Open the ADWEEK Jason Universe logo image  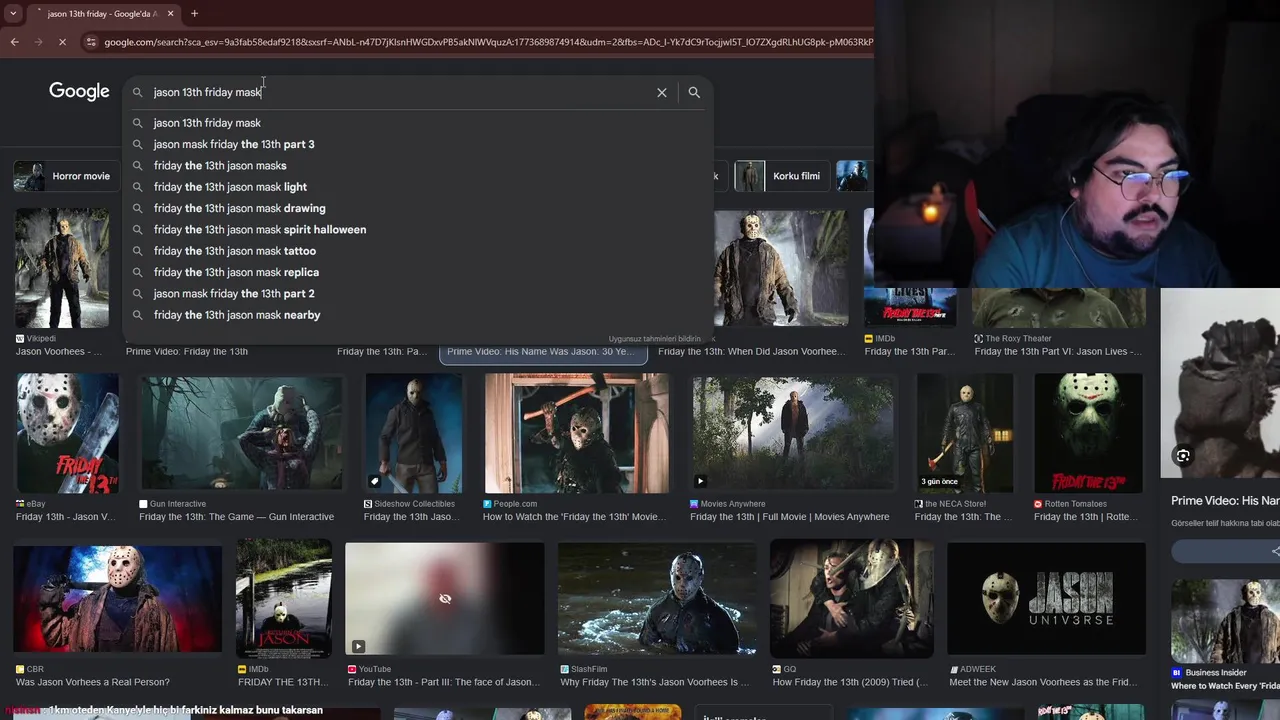(x=1046, y=598)
